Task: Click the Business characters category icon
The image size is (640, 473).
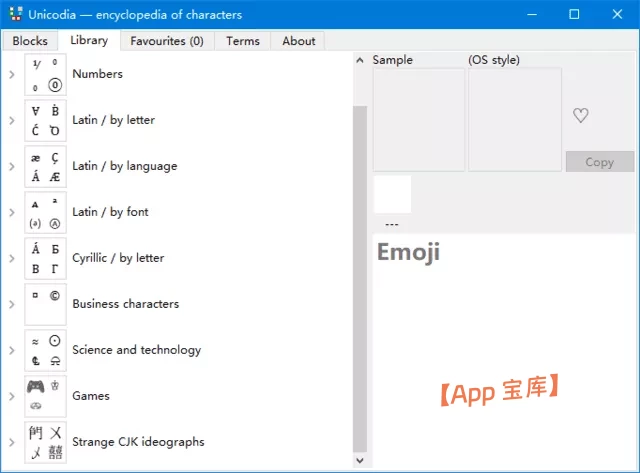Action: (45, 304)
